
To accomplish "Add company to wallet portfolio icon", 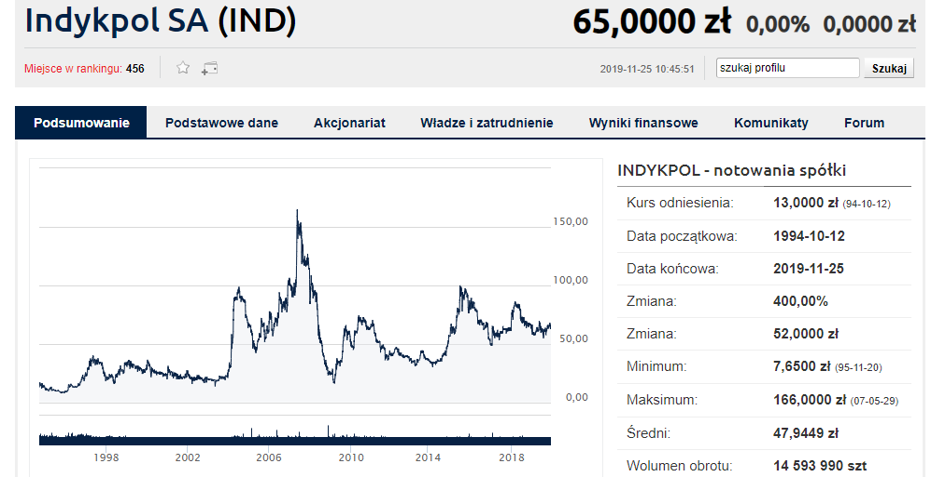I will (210, 68).
